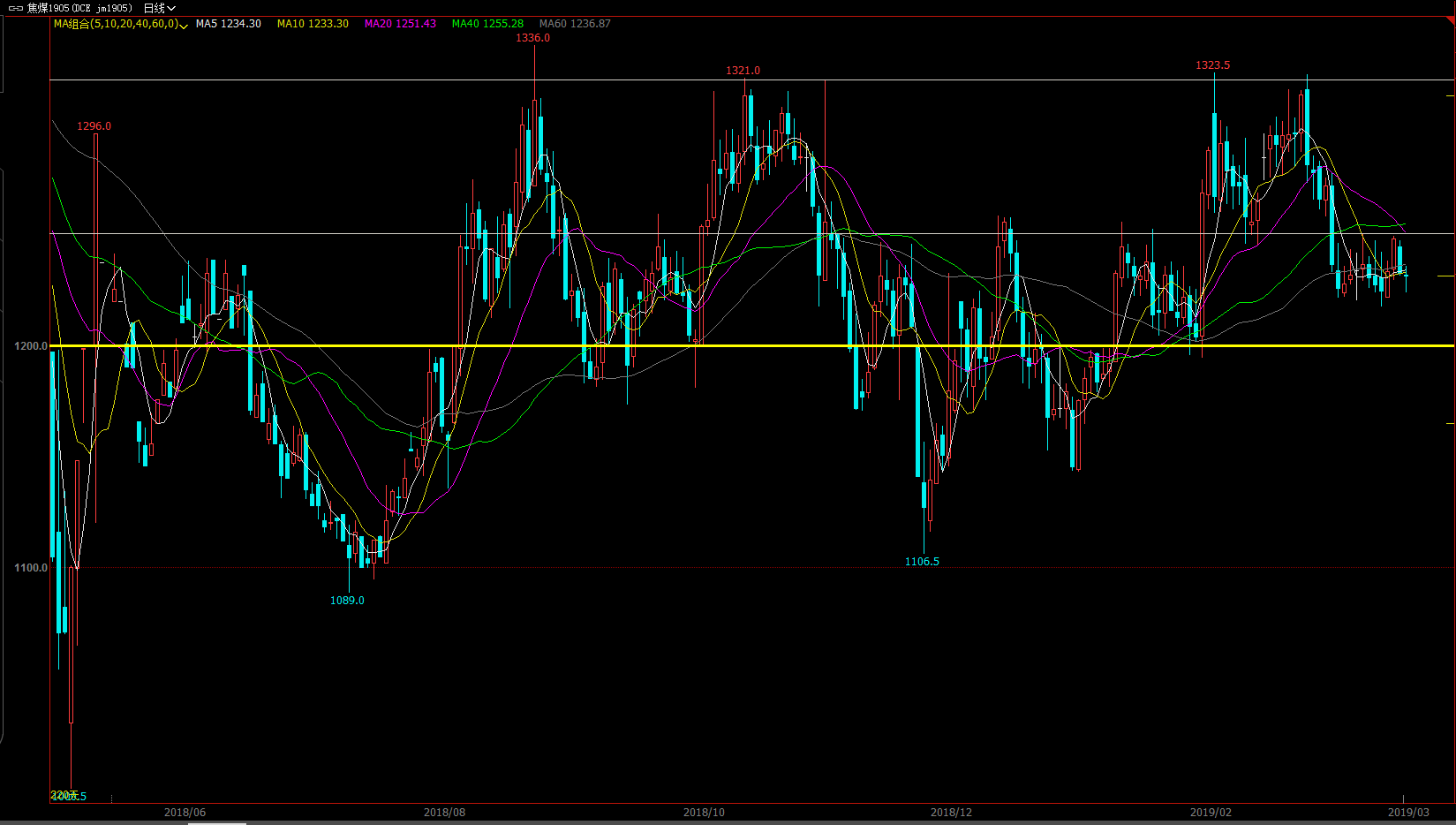Click the 2018/08 date axis label
The image size is (1456, 825).
pos(444,813)
